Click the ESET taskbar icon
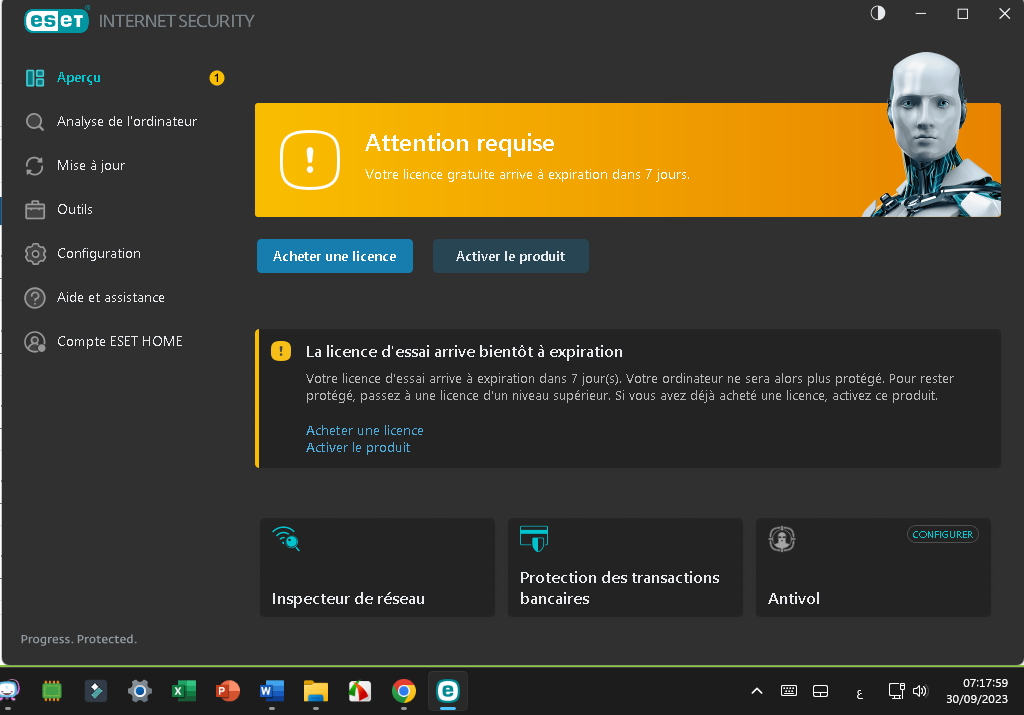The width and height of the screenshot is (1024, 715). point(448,691)
